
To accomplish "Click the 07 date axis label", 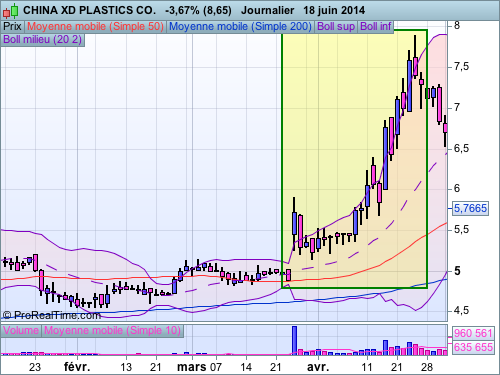I will [215, 367].
